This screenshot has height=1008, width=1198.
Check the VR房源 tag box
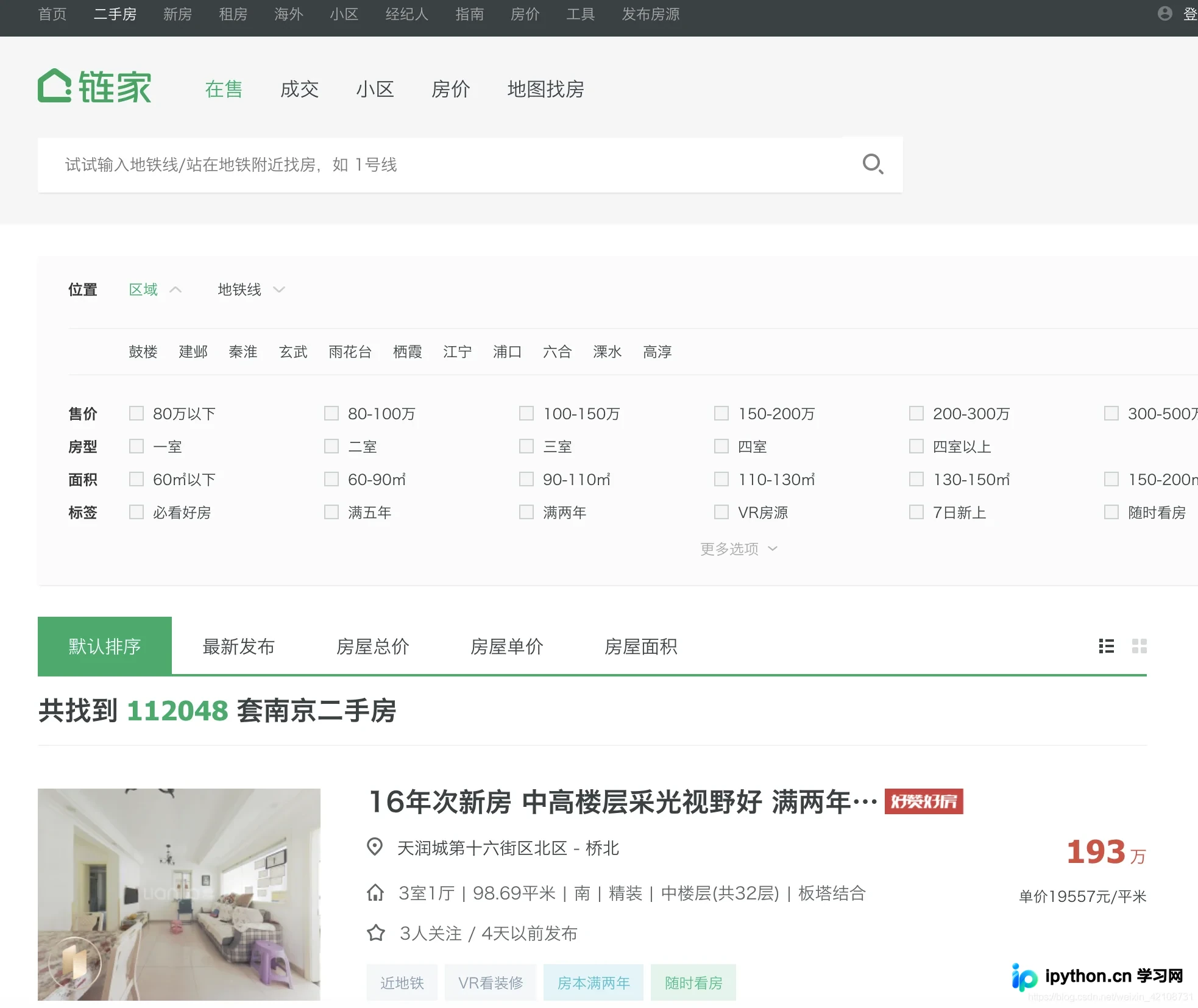pyautogui.click(x=721, y=512)
